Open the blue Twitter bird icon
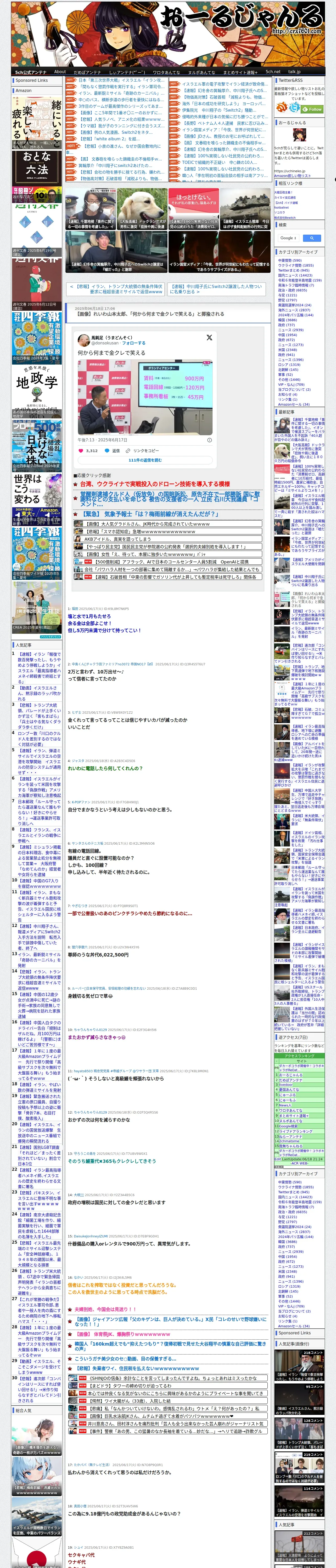 point(295,108)
